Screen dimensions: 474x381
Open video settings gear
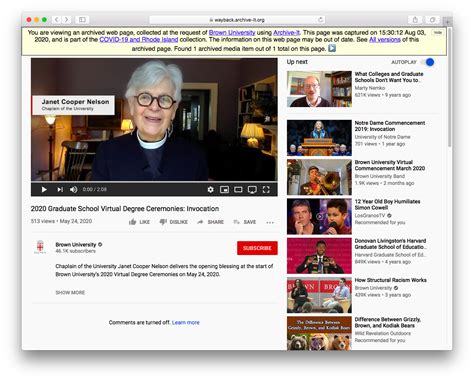(210, 190)
